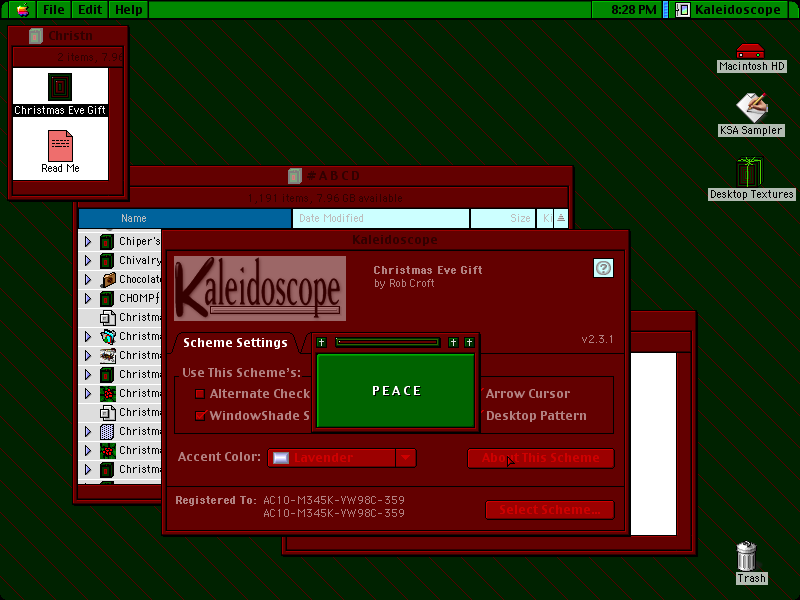Select the KSA Sampler desktop icon
The width and height of the screenshot is (800, 600).
click(x=751, y=107)
